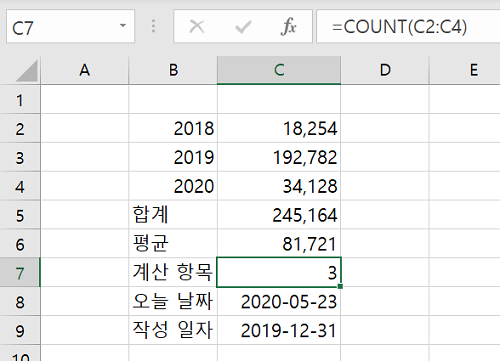500x361 pixels.
Task: Select the row 3 header
Action: [20, 158]
